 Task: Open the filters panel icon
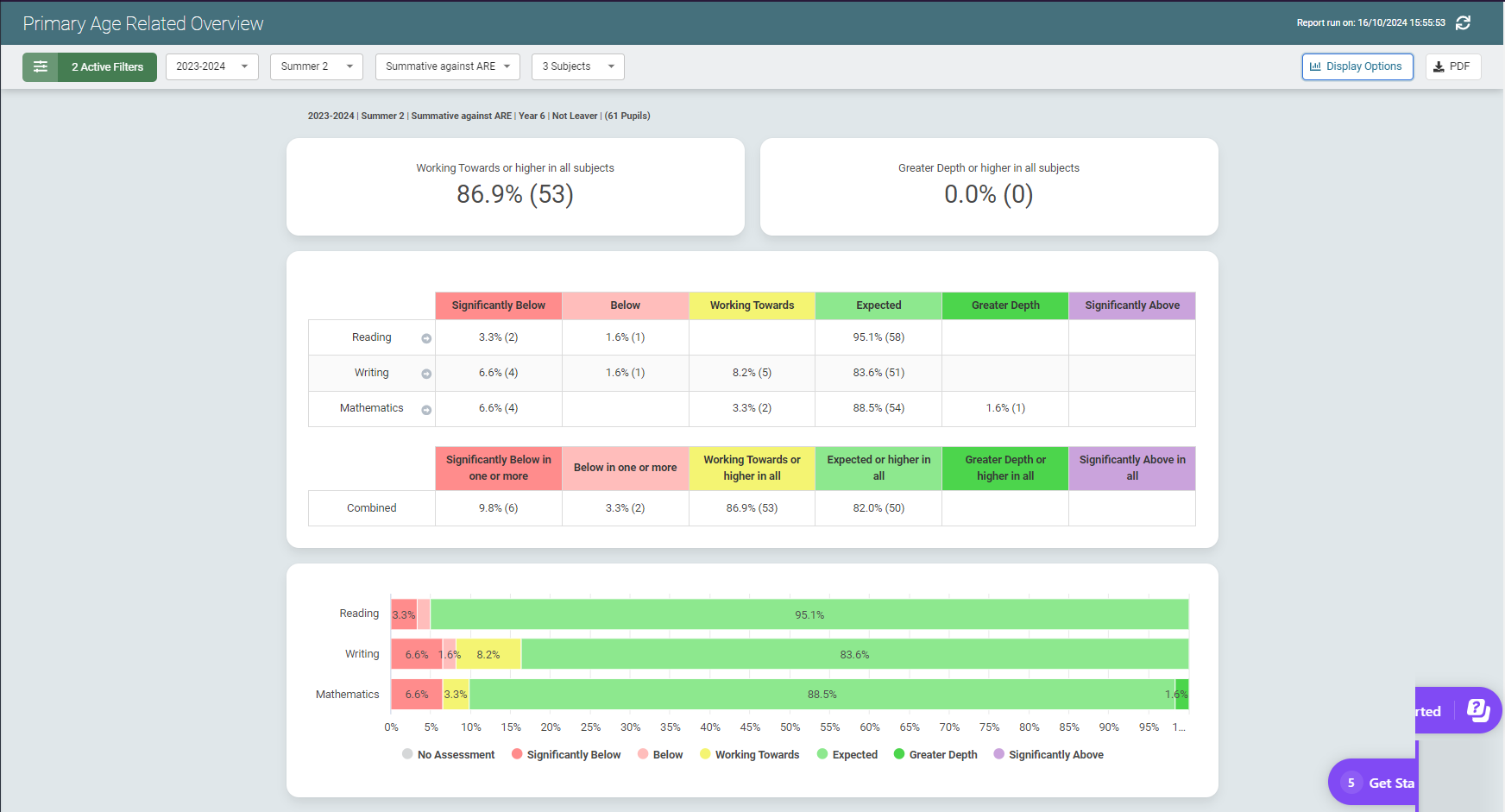41,66
